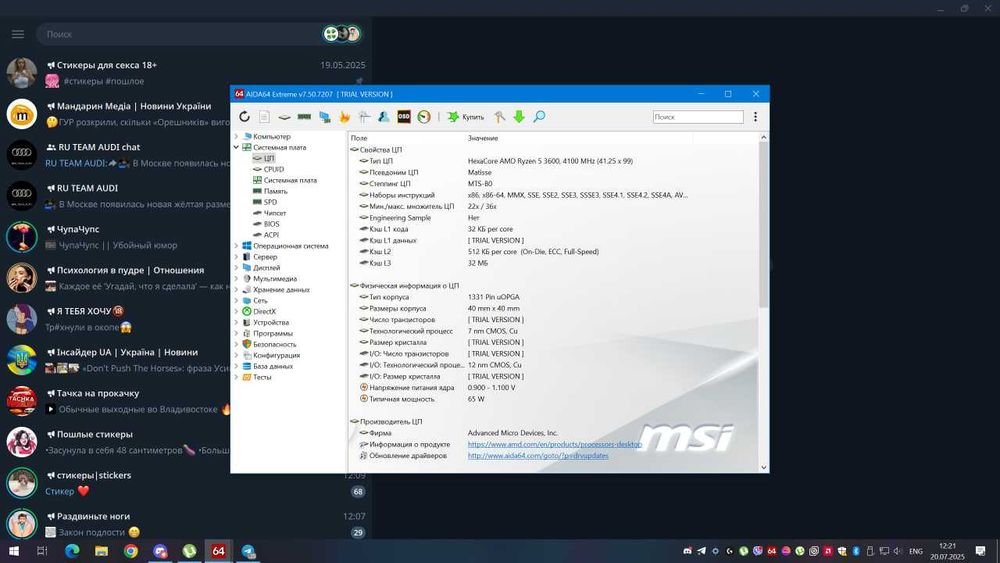The image size is (1000, 563).
Task: Click the magnifier search icon in toolbar
Action: [539, 117]
